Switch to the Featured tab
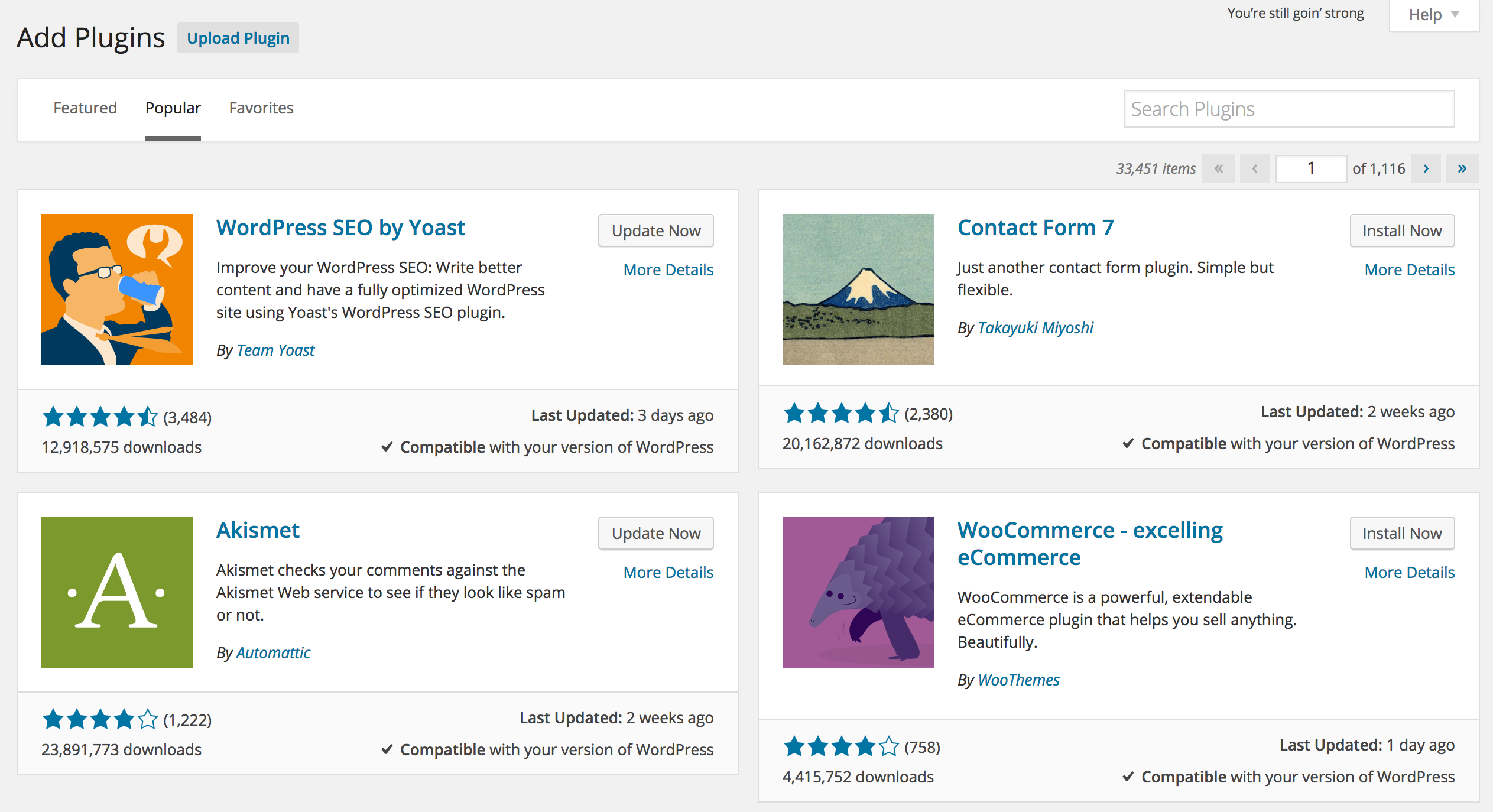This screenshot has width=1493, height=812. click(85, 108)
